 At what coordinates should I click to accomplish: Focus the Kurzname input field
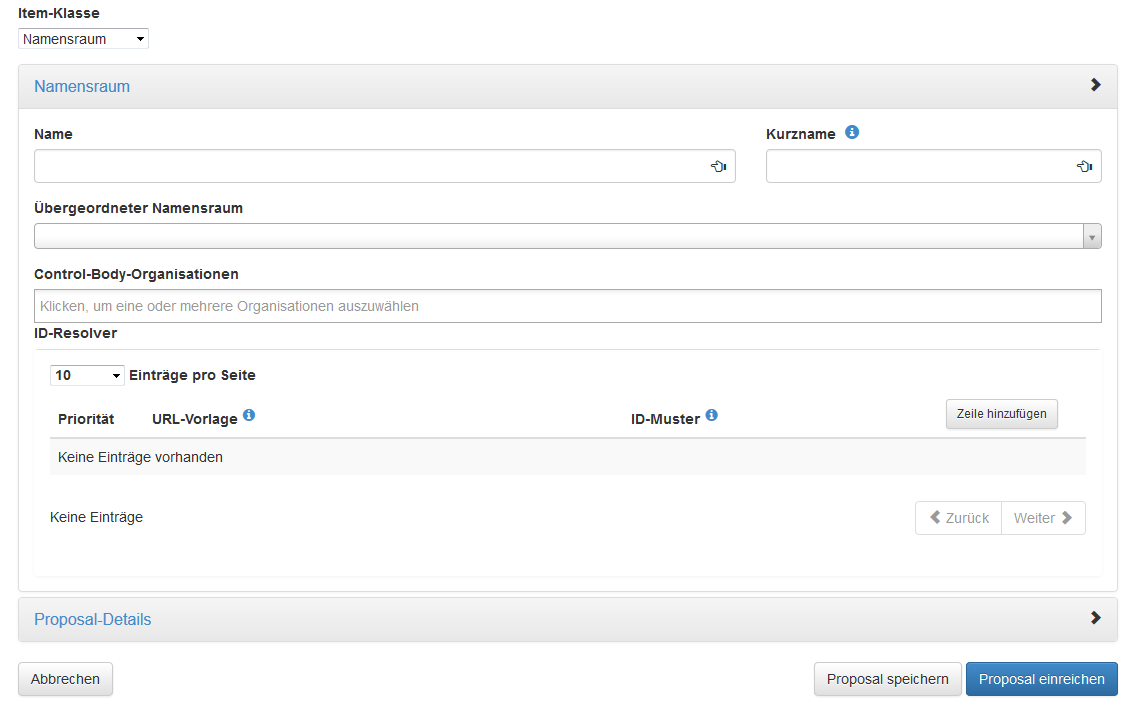[x=933, y=166]
